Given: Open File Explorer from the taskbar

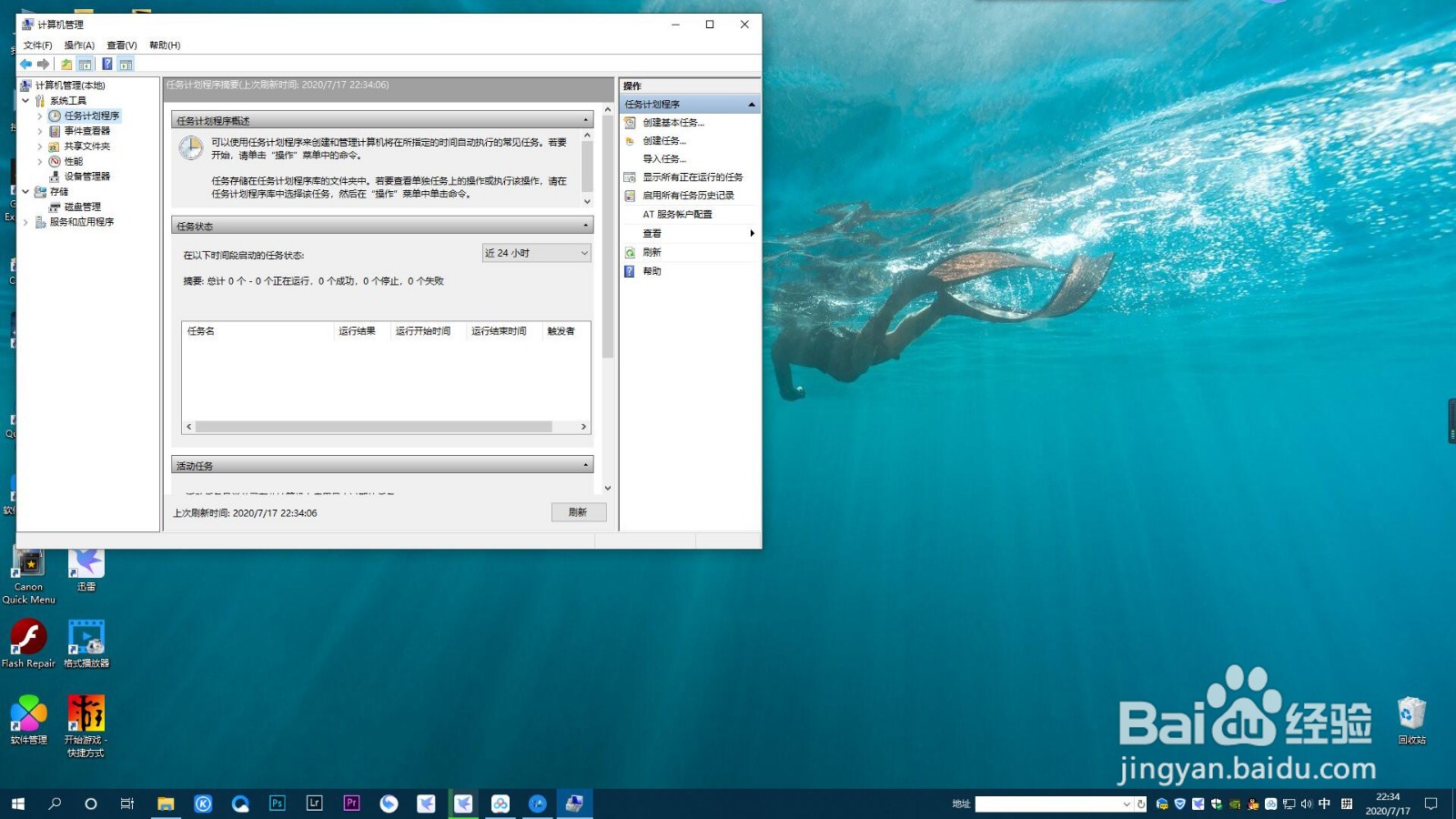Looking at the screenshot, I should [x=166, y=804].
